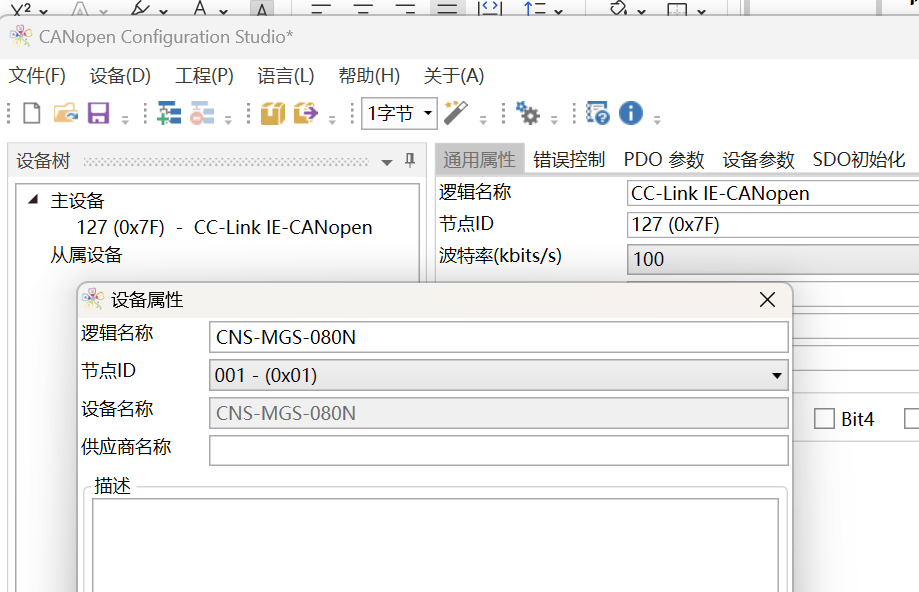
Task: Click the 设备名称 field in the dialog
Action: pyautogui.click(x=498, y=413)
